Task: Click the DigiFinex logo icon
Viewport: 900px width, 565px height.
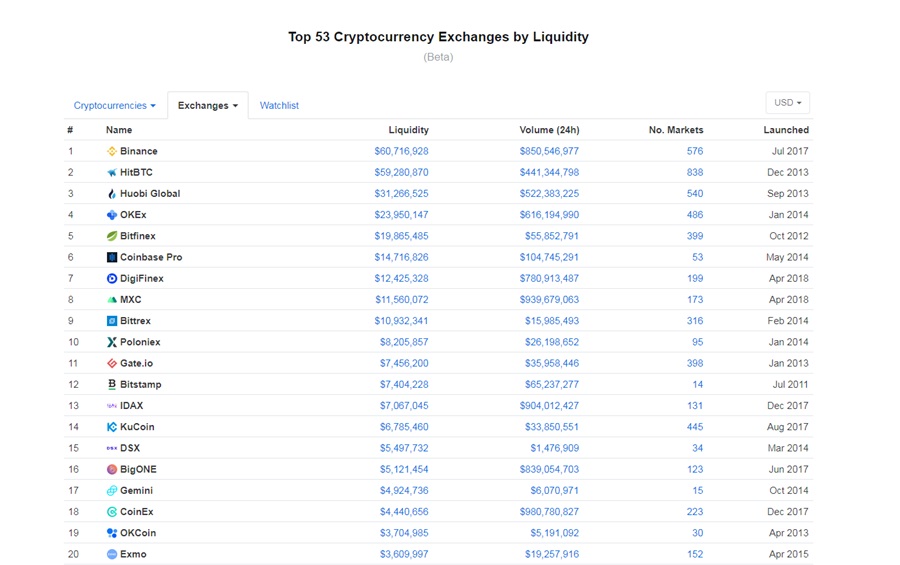Action: (112, 278)
